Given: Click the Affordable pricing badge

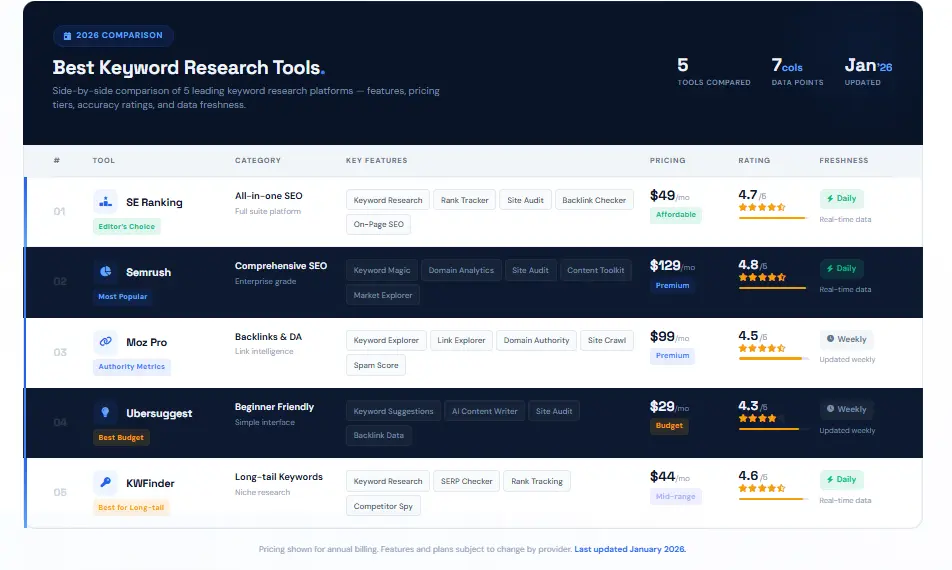Looking at the screenshot, I should tap(675, 215).
